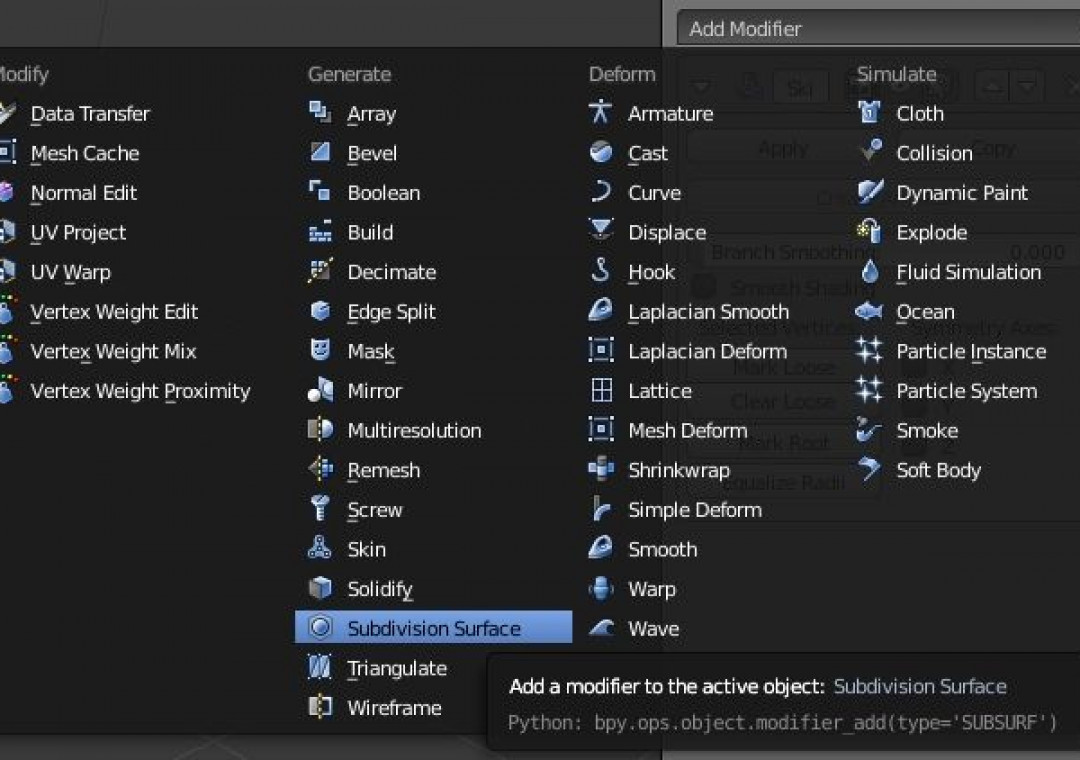Select Soft Body simulation
The width and height of the screenshot is (1080, 760).
pos(938,470)
